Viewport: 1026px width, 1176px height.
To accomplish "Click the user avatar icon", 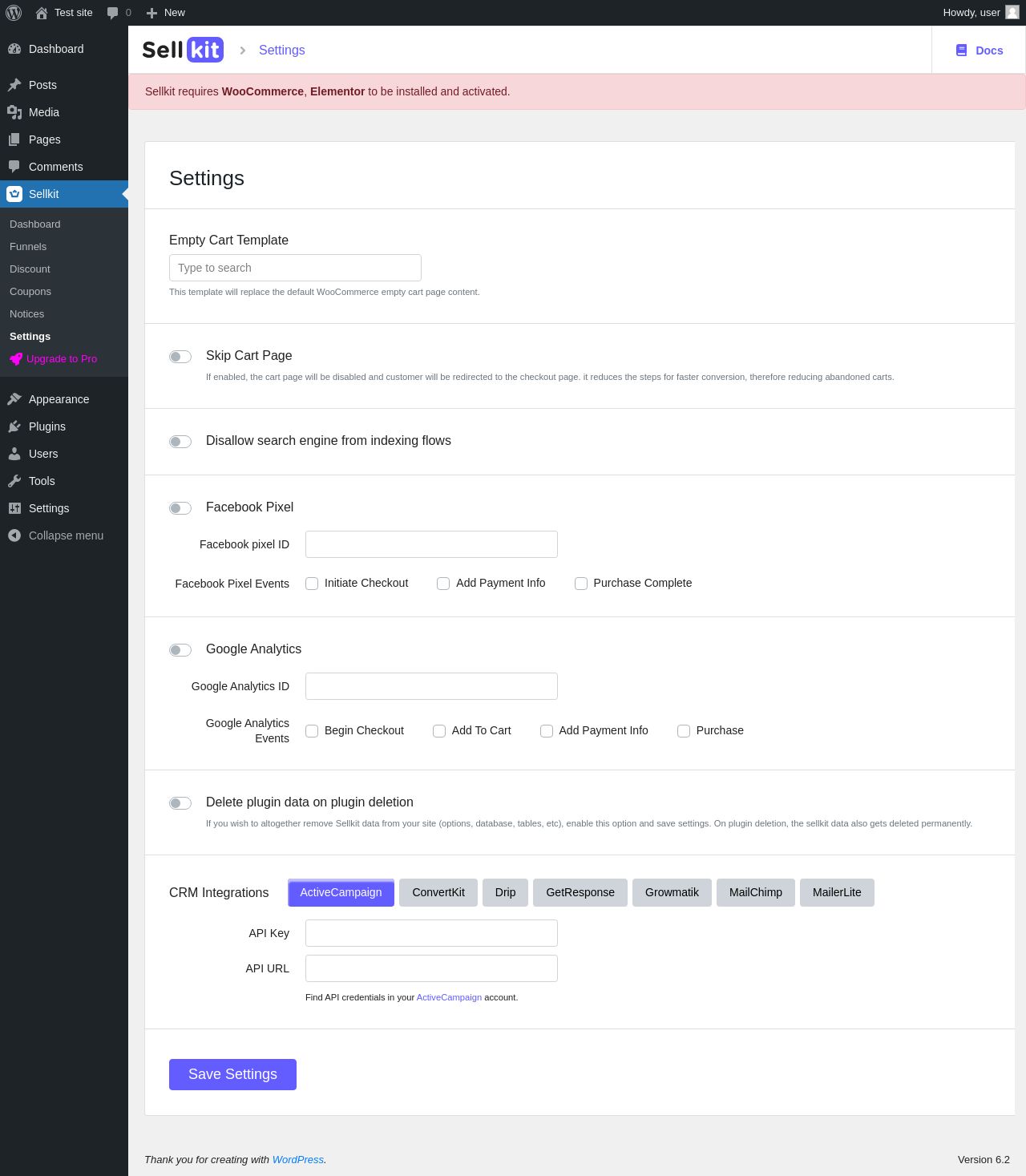I will tap(1012, 12).
